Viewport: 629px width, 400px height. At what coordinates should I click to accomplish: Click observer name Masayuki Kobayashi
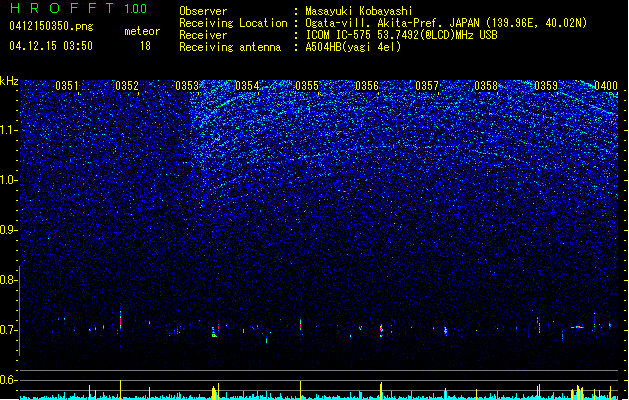[359, 11]
